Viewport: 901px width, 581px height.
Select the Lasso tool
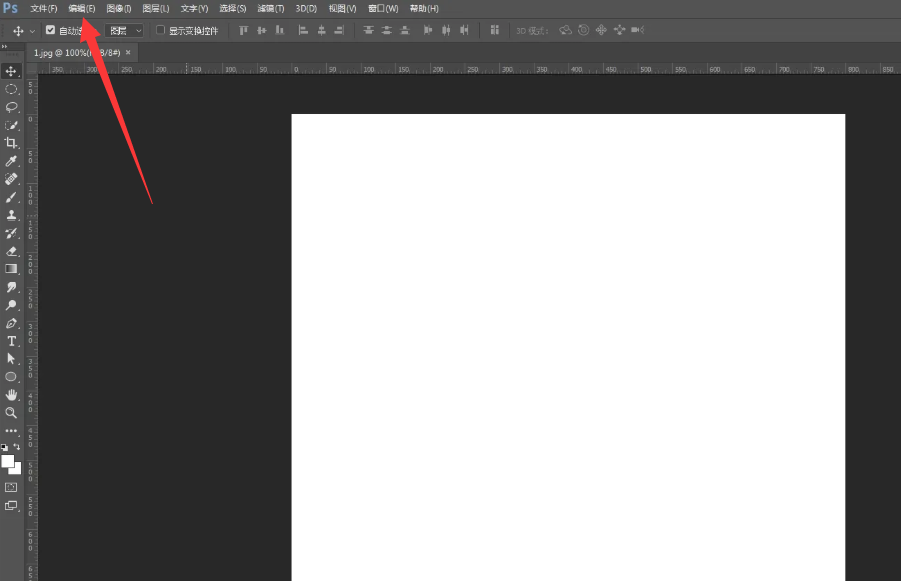(x=12, y=107)
